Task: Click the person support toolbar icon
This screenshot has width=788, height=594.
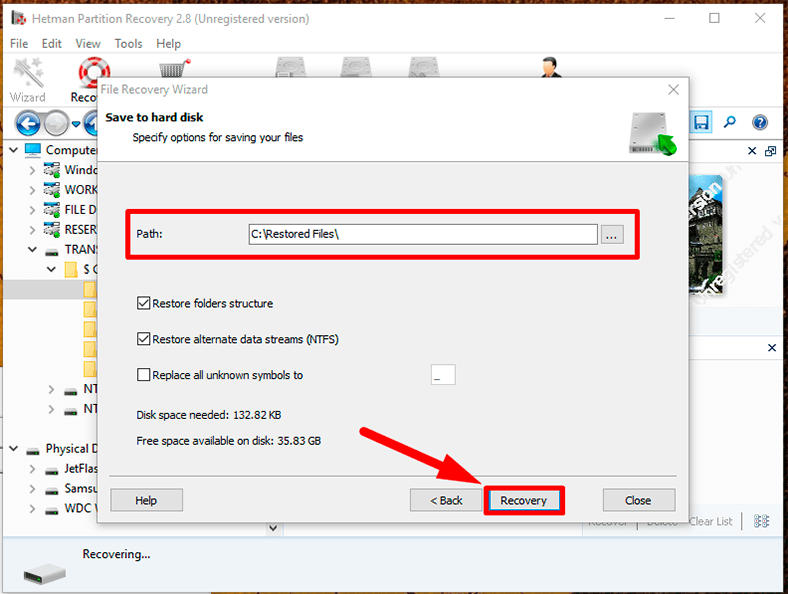Action: pyautogui.click(x=551, y=67)
